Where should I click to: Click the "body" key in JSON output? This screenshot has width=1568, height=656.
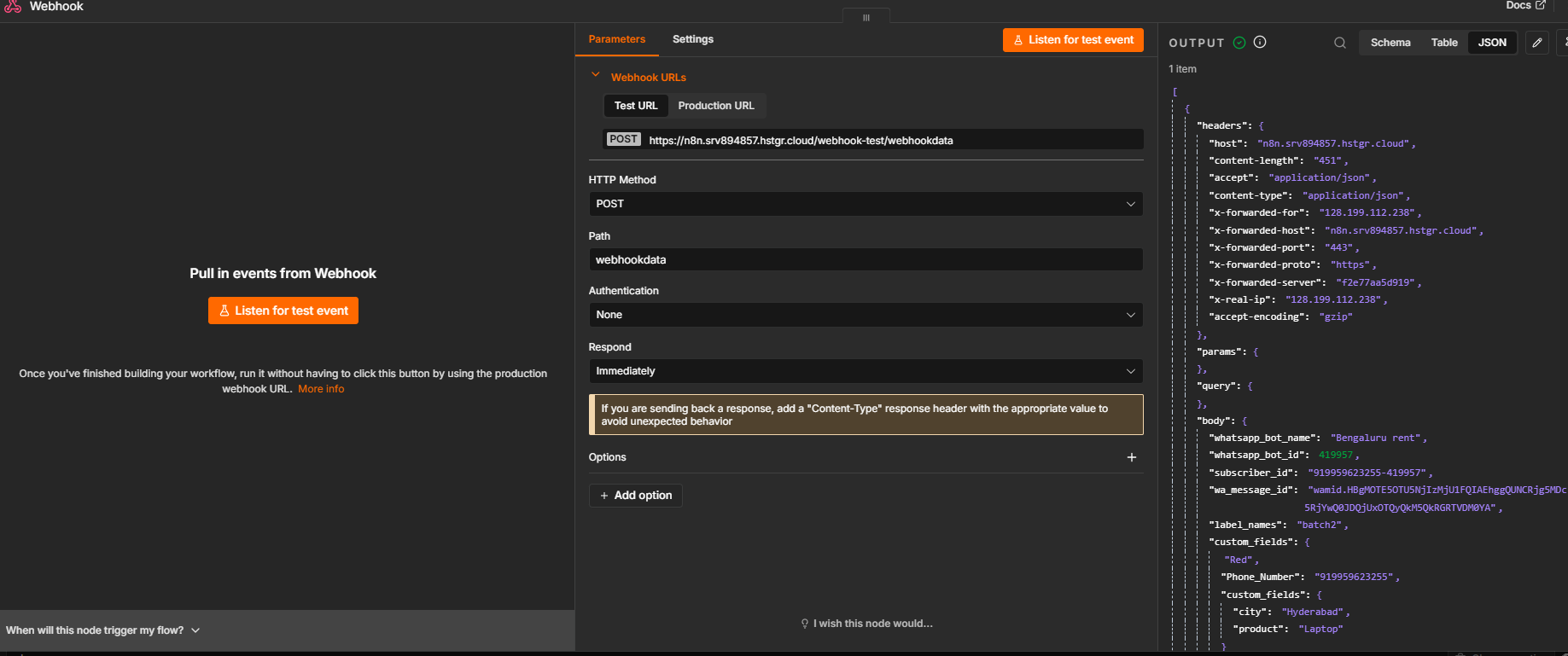tap(1216, 421)
